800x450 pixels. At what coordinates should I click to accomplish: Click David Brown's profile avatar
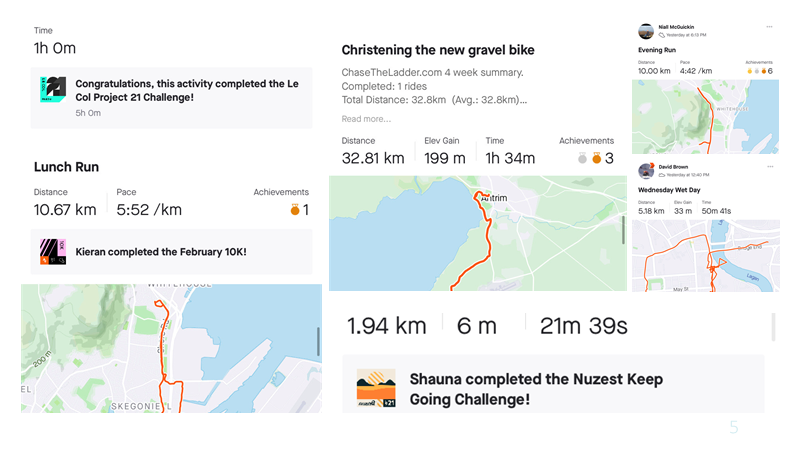coord(646,171)
